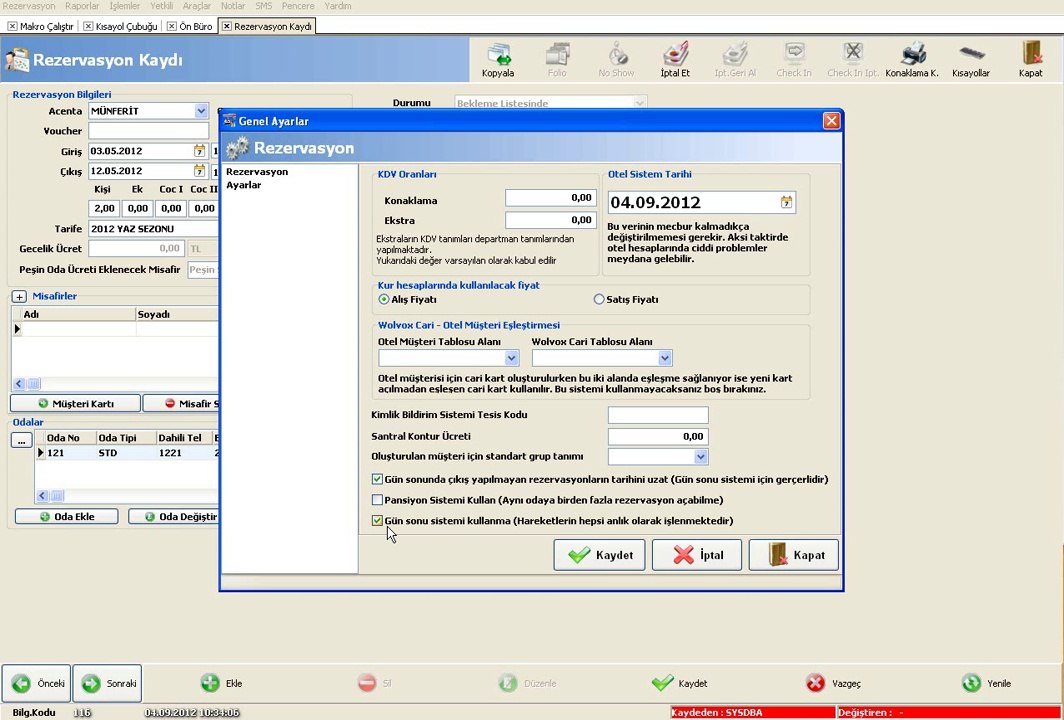1064x720 pixels.
Task: Open the Giriş date calendar picker
Action: 200,151
